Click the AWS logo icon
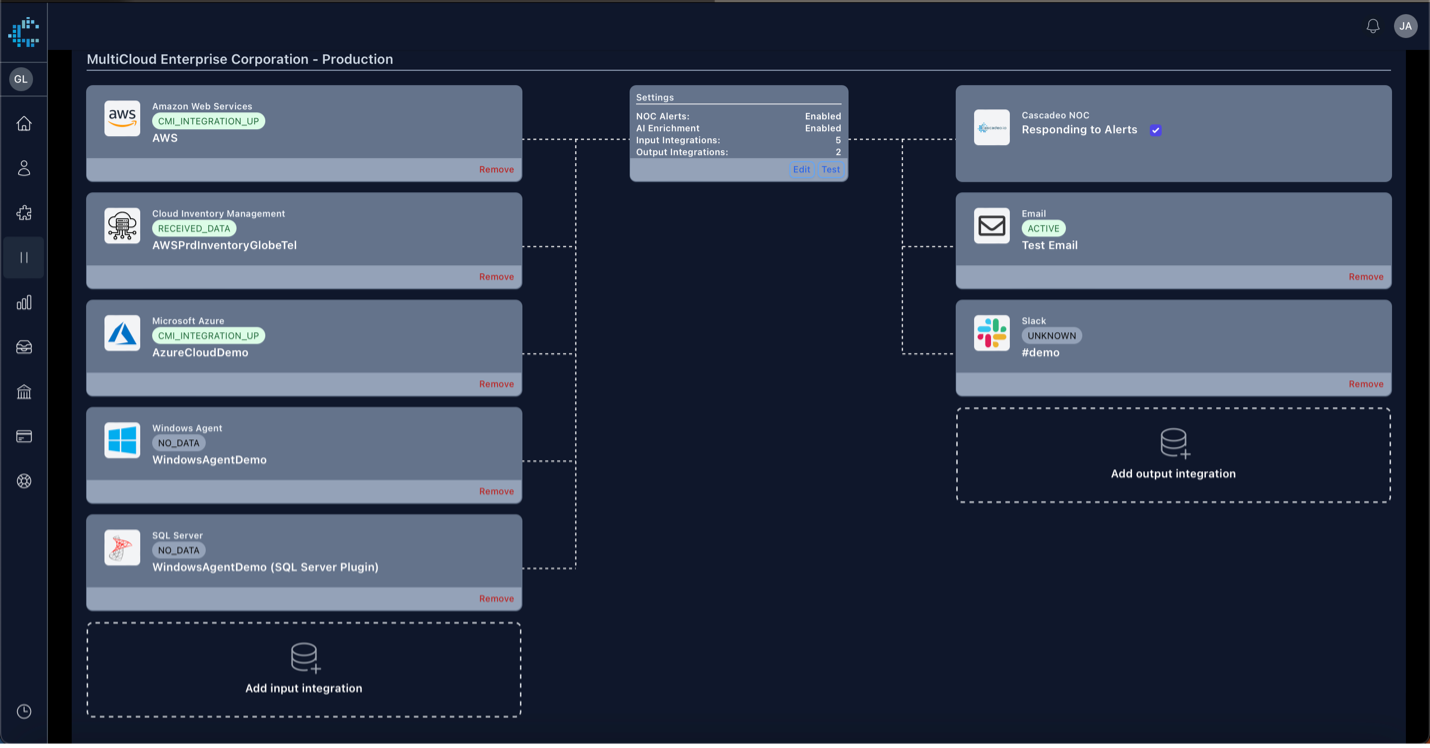The image size is (1430, 748). tap(122, 119)
